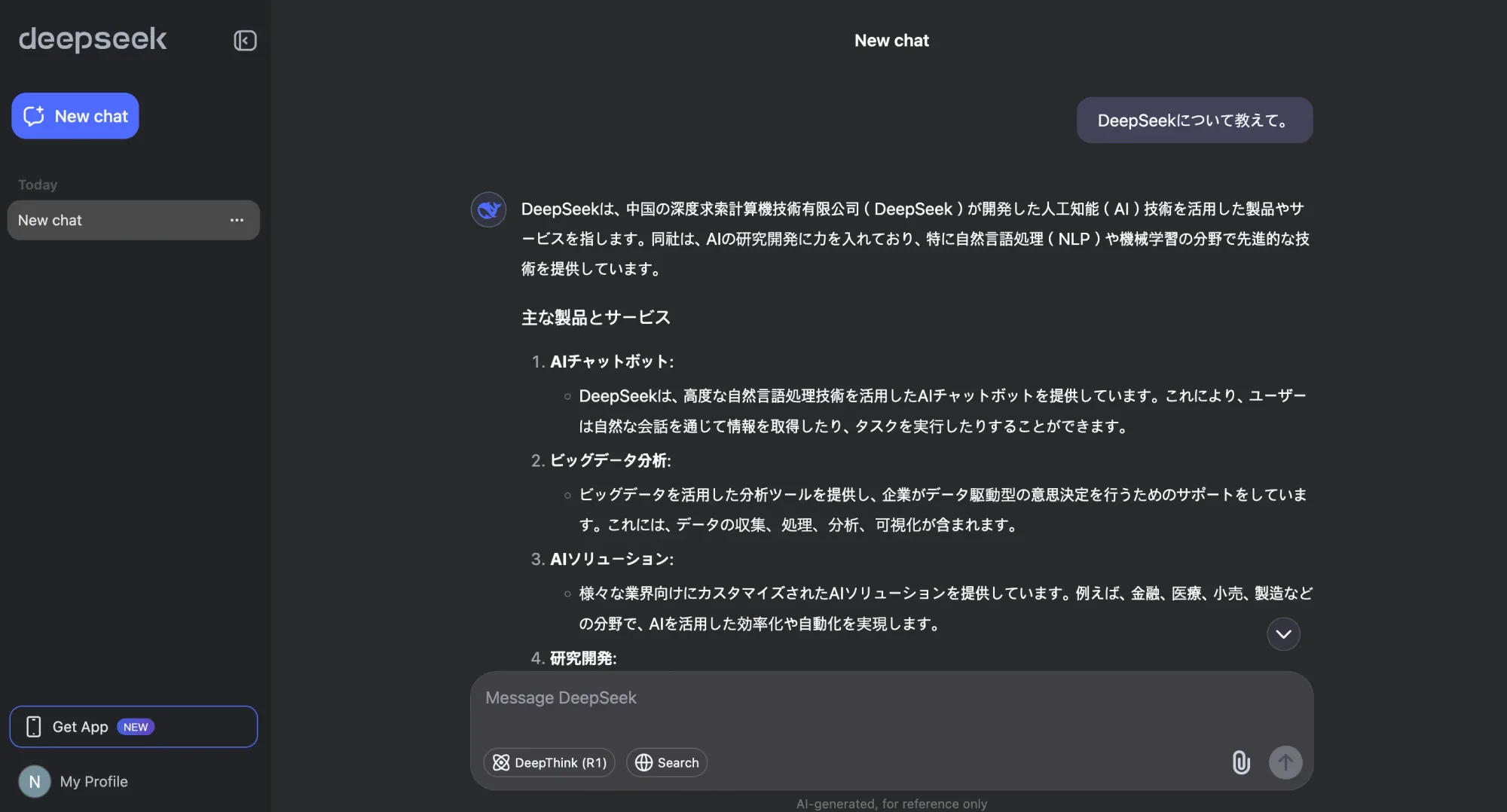Click the heading 主な製品とサービス

[x=595, y=318]
